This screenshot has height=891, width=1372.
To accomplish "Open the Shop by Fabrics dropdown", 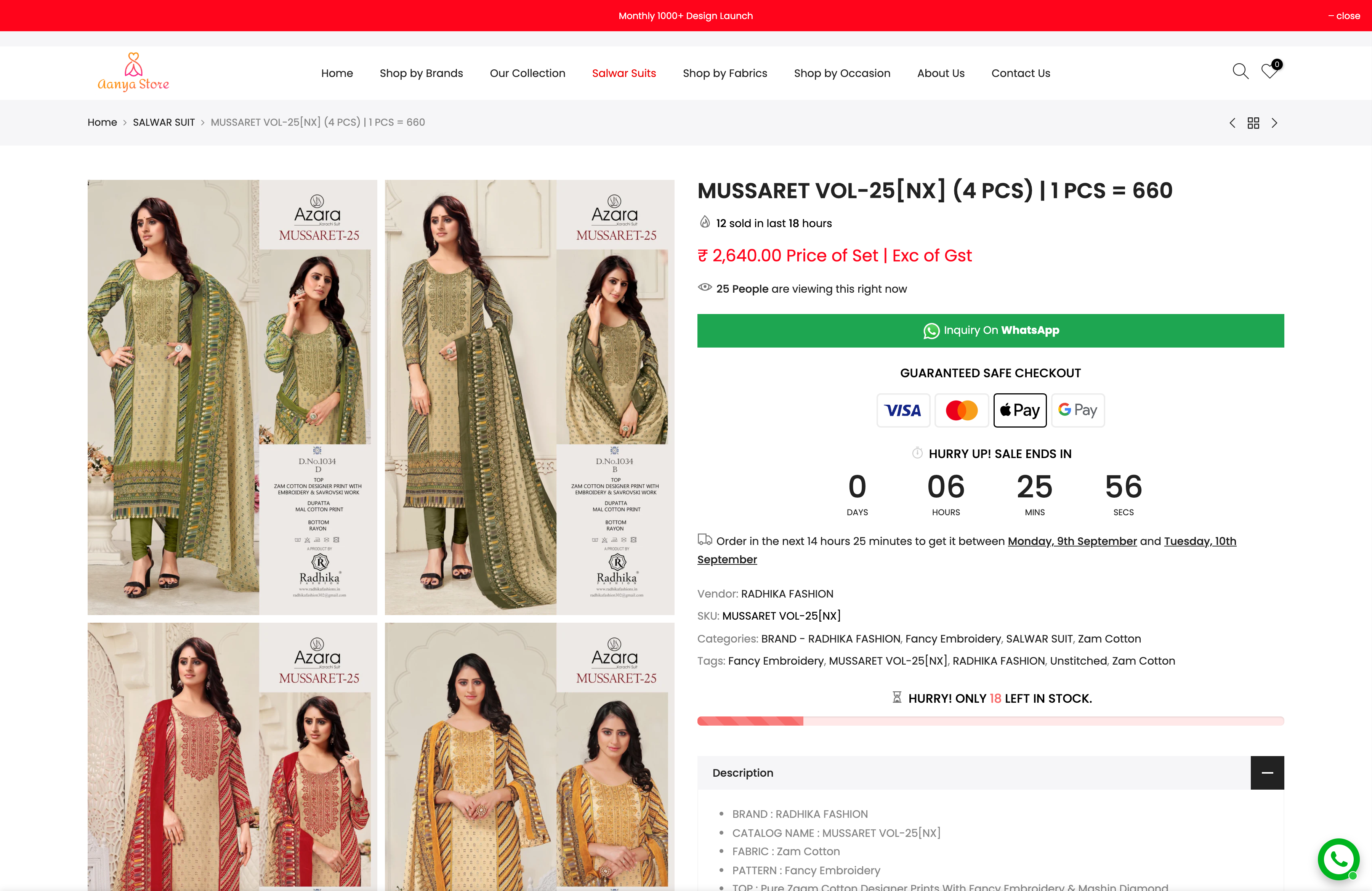I will point(725,73).
